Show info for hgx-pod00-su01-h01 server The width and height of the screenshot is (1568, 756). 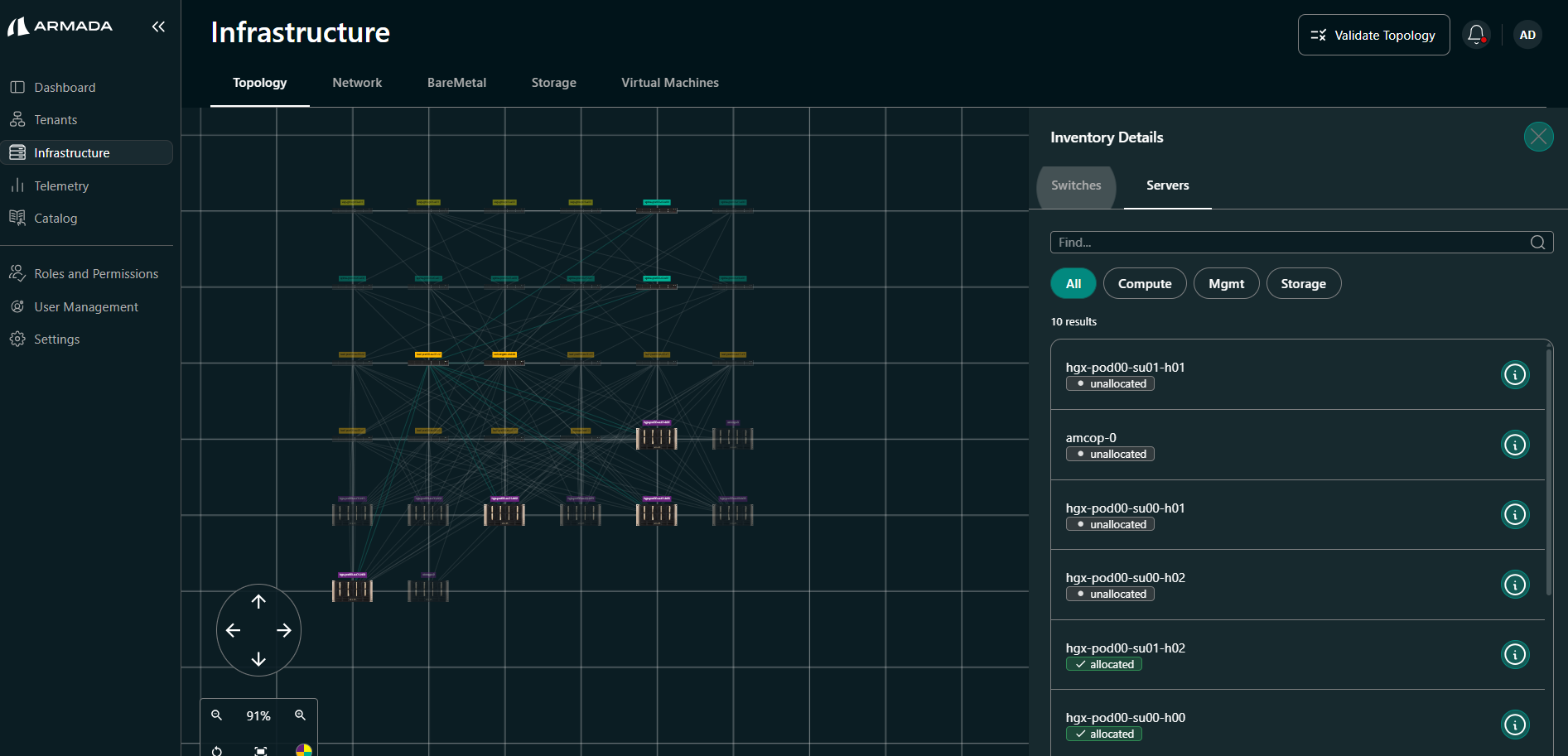point(1514,374)
